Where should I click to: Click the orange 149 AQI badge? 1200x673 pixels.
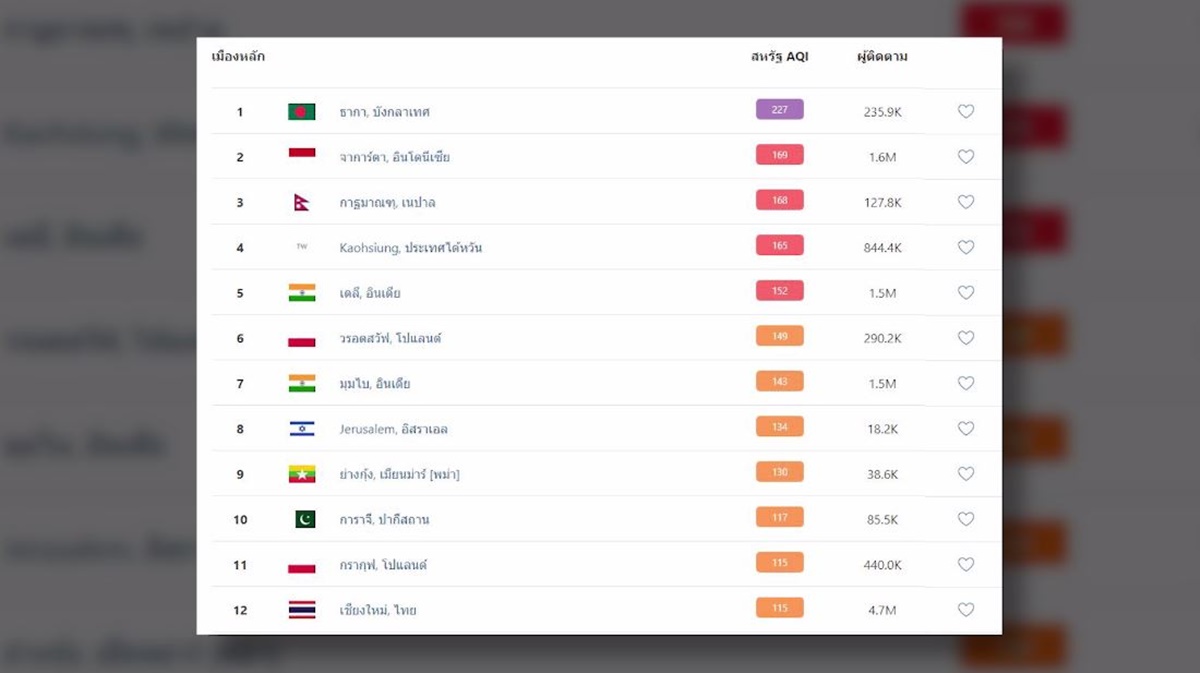click(x=779, y=336)
